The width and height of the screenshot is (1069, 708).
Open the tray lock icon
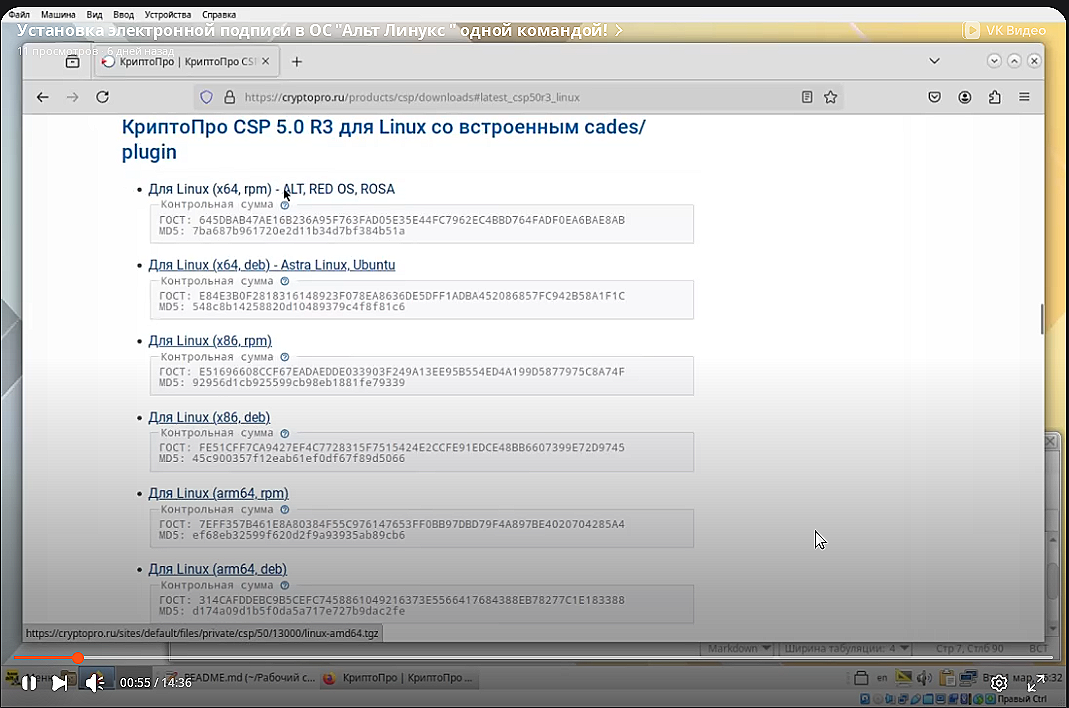click(x=861, y=678)
